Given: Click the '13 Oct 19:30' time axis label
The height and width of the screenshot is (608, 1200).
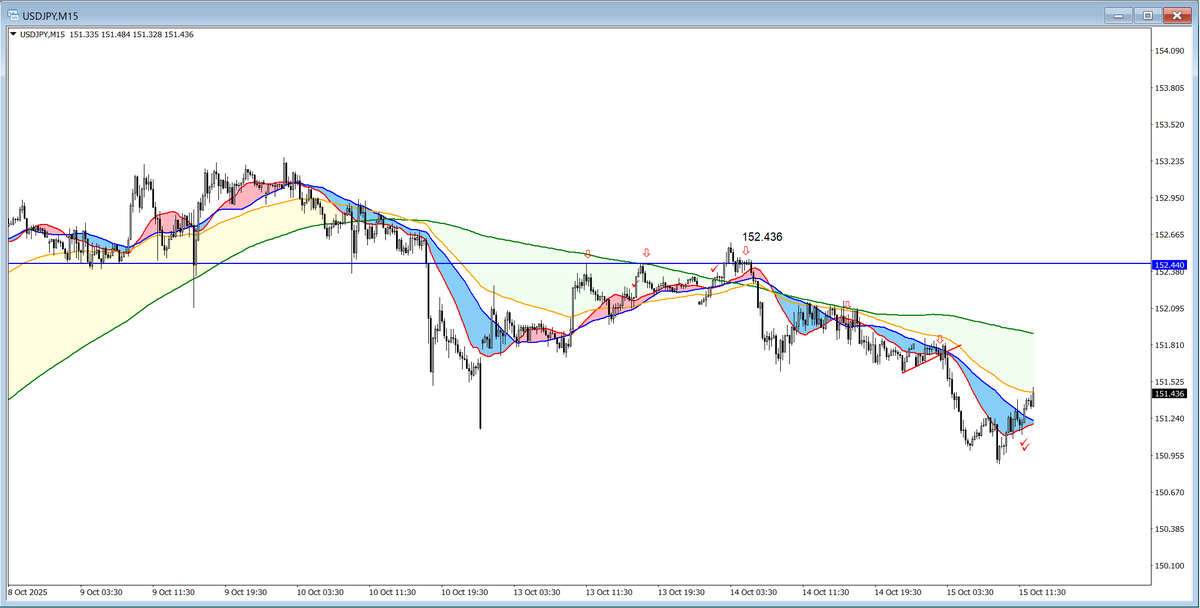Looking at the screenshot, I should (x=679, y=592).
